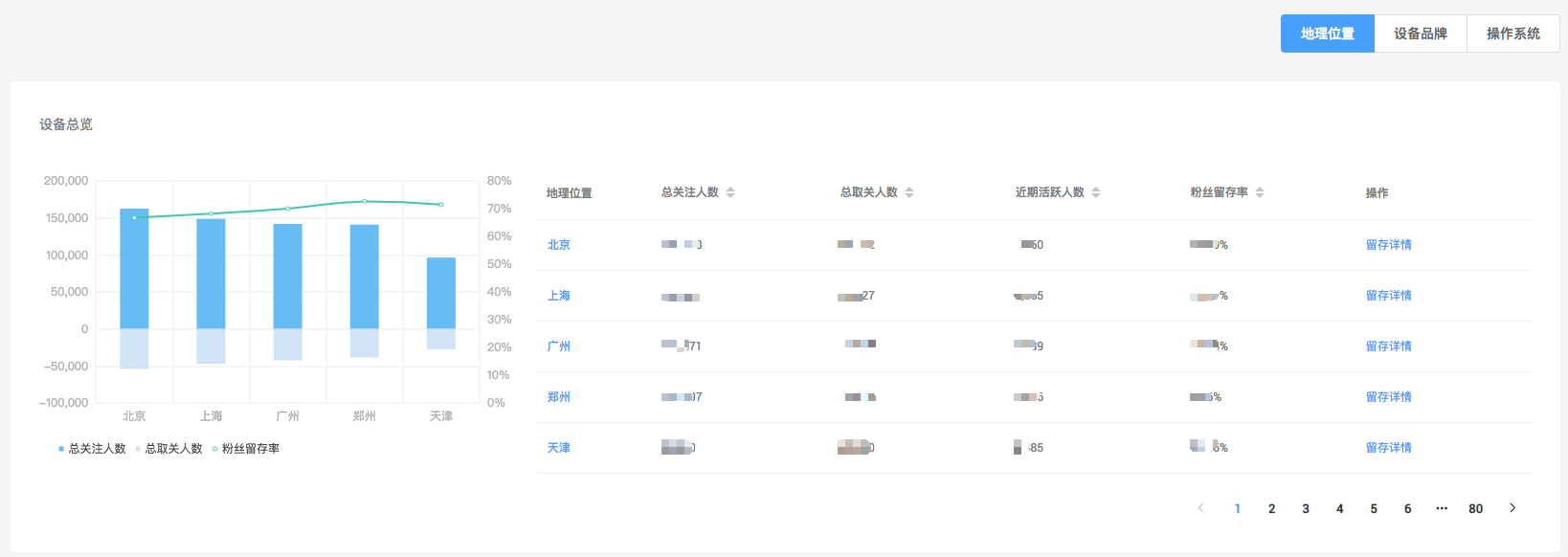Switch to 设备品牌 tab
Screen dimensions: 1568x557
1421,33
